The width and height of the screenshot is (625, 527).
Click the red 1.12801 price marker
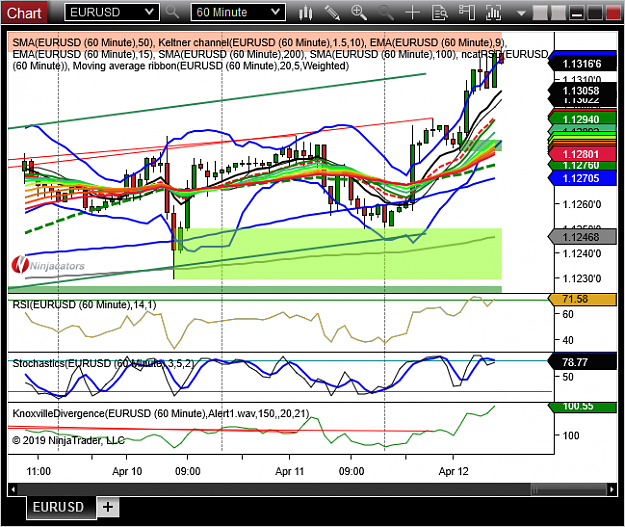click(582, 154)
